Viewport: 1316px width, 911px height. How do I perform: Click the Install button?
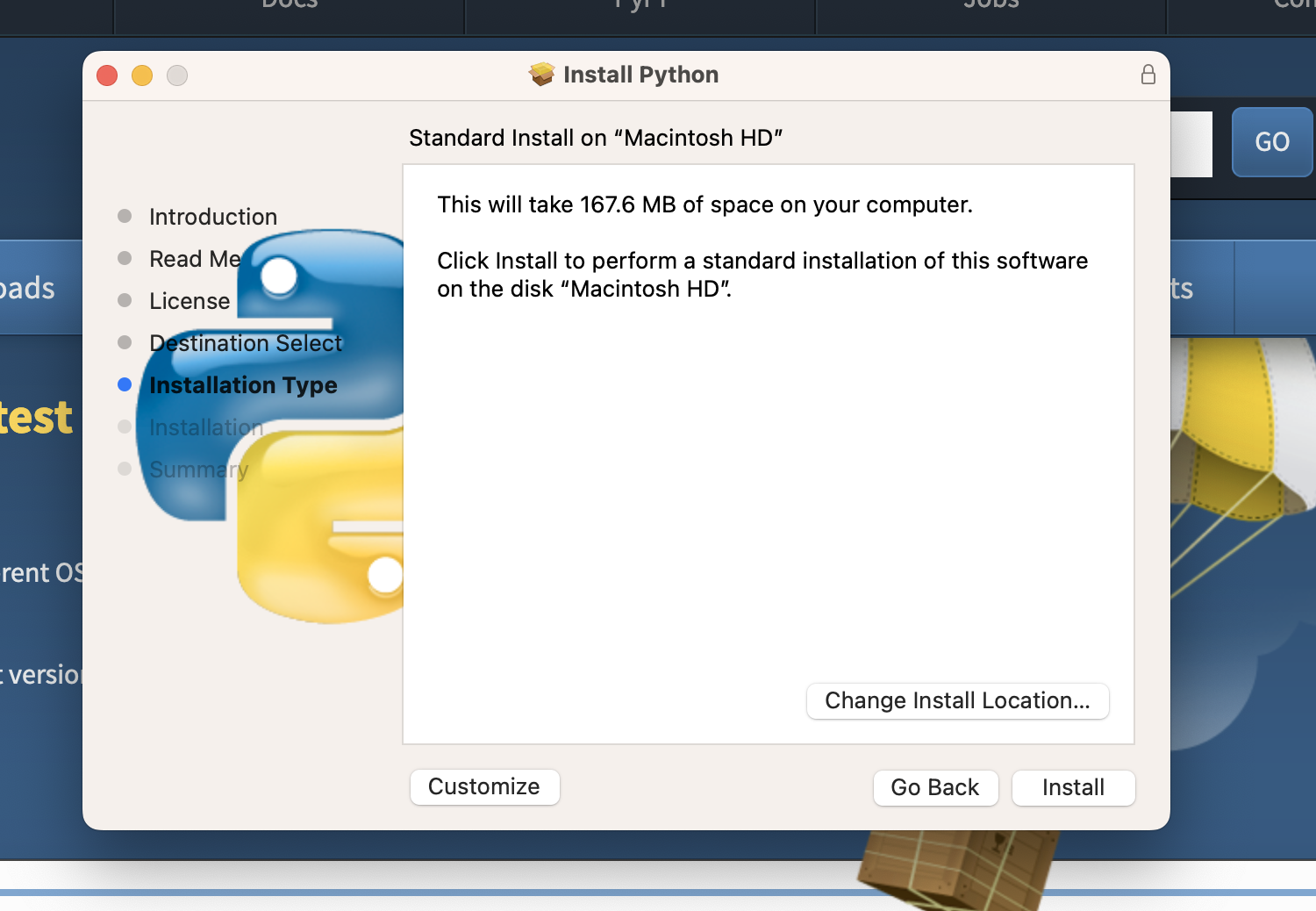point(1073,787)
